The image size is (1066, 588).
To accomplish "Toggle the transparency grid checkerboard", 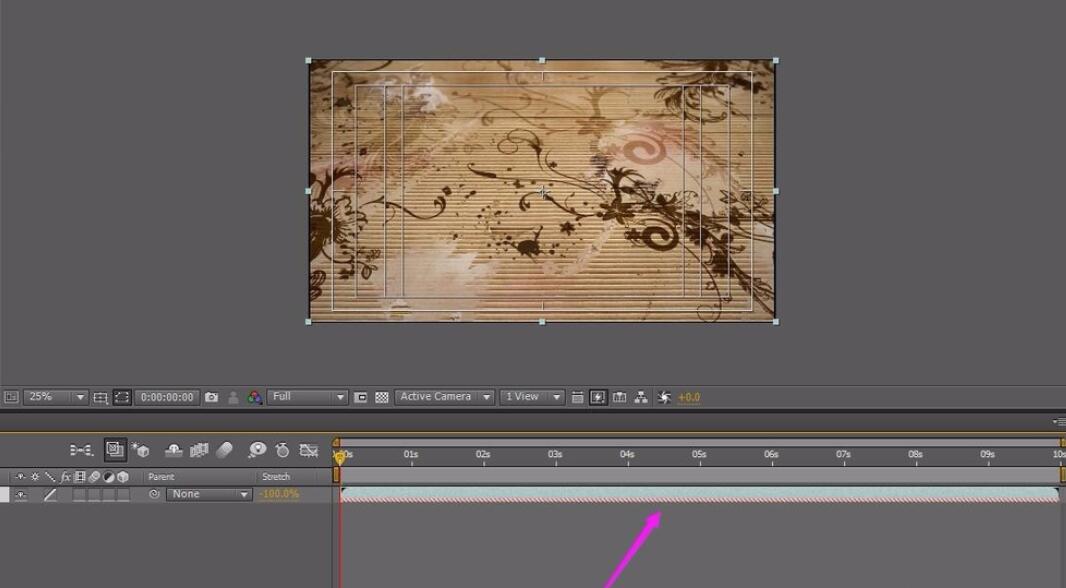I will [x=381, y=397].
